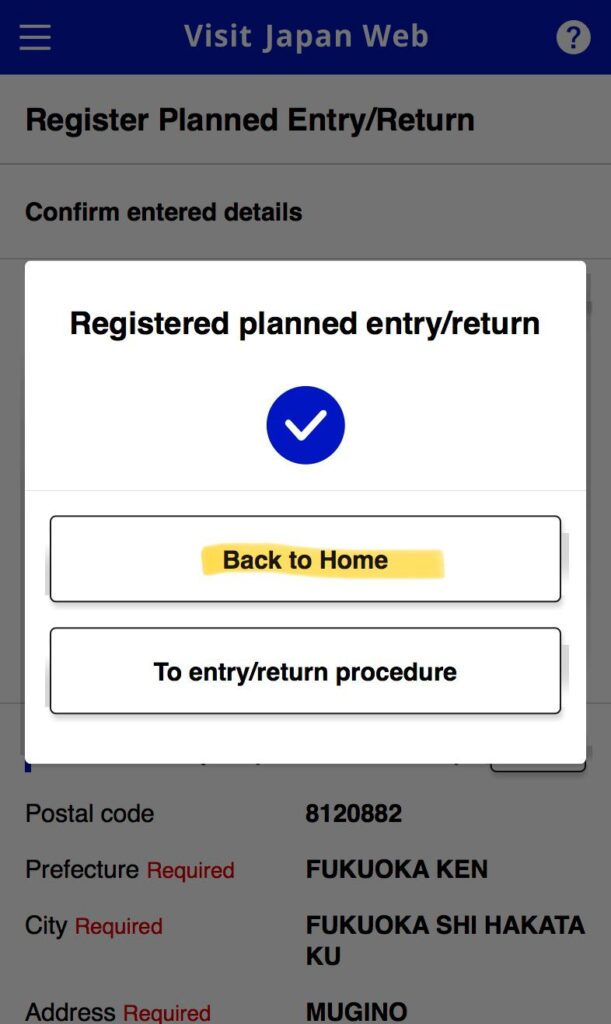Click the Required tag beside Address
The width and height of the screenshot is (611, 1024).
coord(166,1013)
